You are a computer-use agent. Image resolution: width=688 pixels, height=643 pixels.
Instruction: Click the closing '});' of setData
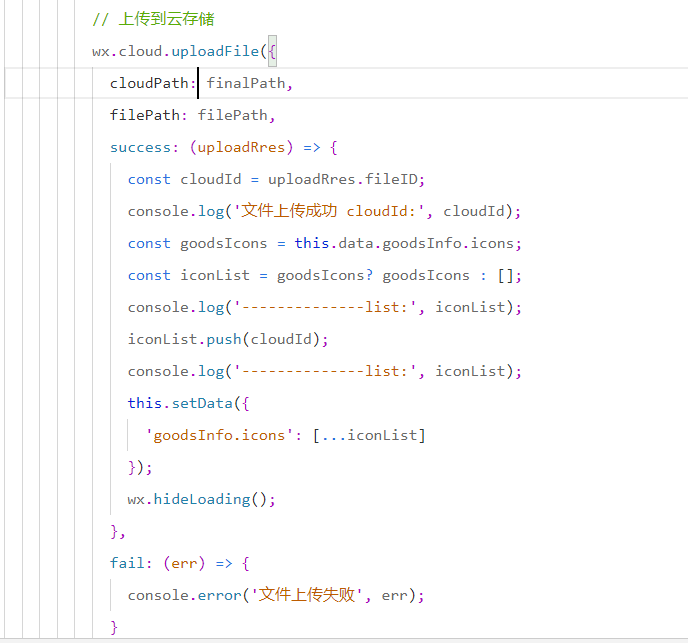coord(140,467)
